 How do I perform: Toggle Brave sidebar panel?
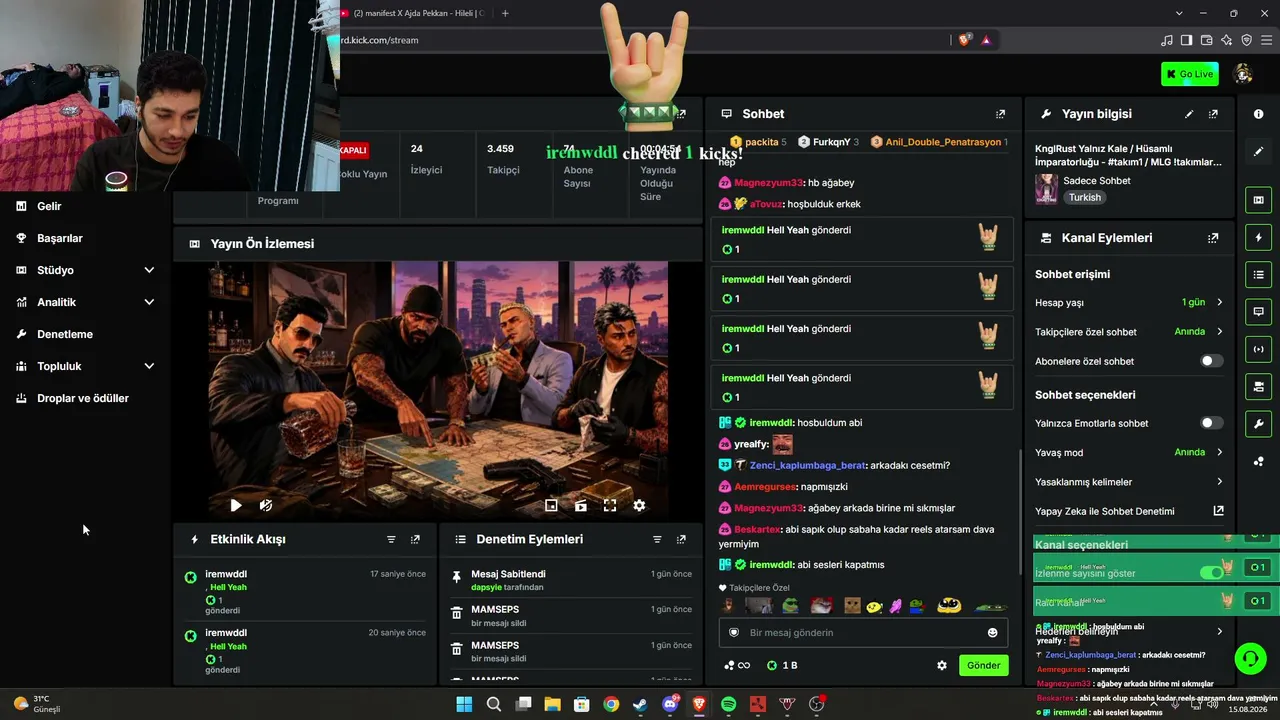(1186, 40)
